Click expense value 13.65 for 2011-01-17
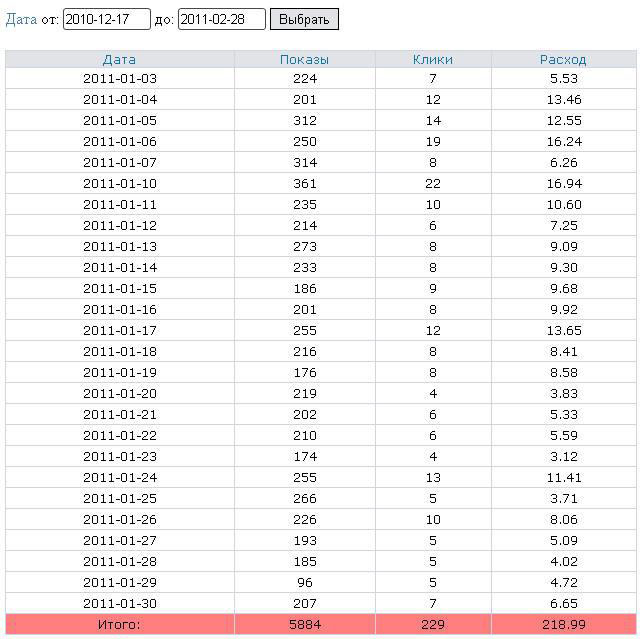Image resolution: width=643 pixels, height=639 pixels. (564, 331)
